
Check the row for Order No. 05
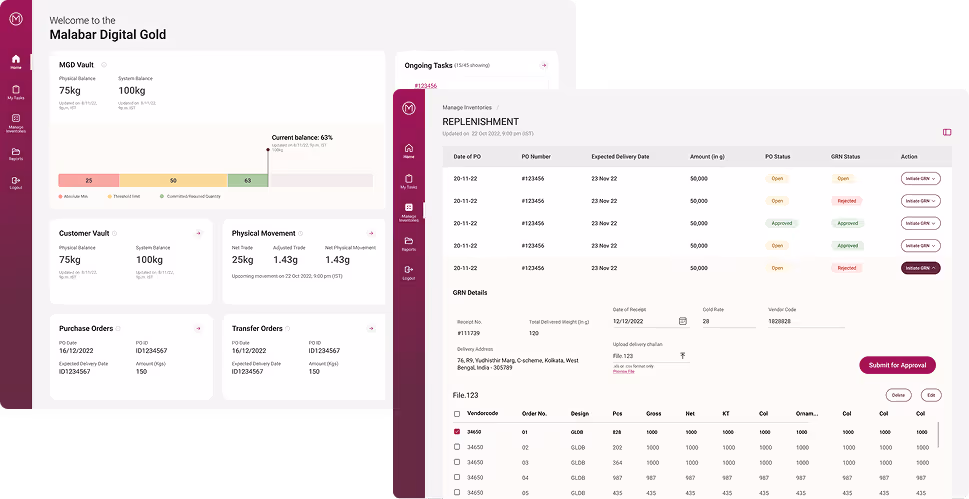[457, 492]
